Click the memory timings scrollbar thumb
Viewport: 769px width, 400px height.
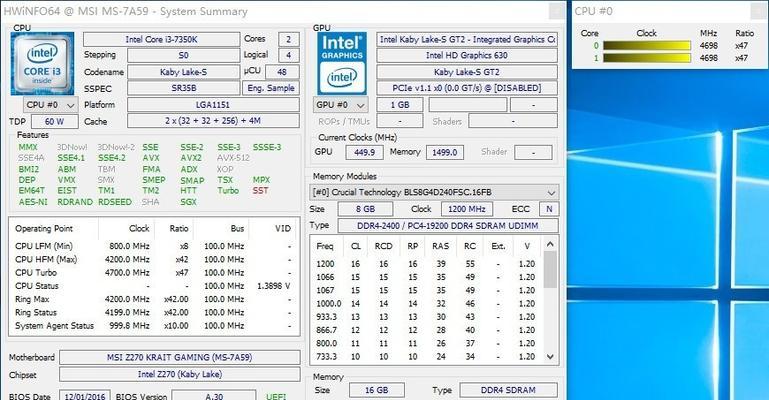coord(550,269)
